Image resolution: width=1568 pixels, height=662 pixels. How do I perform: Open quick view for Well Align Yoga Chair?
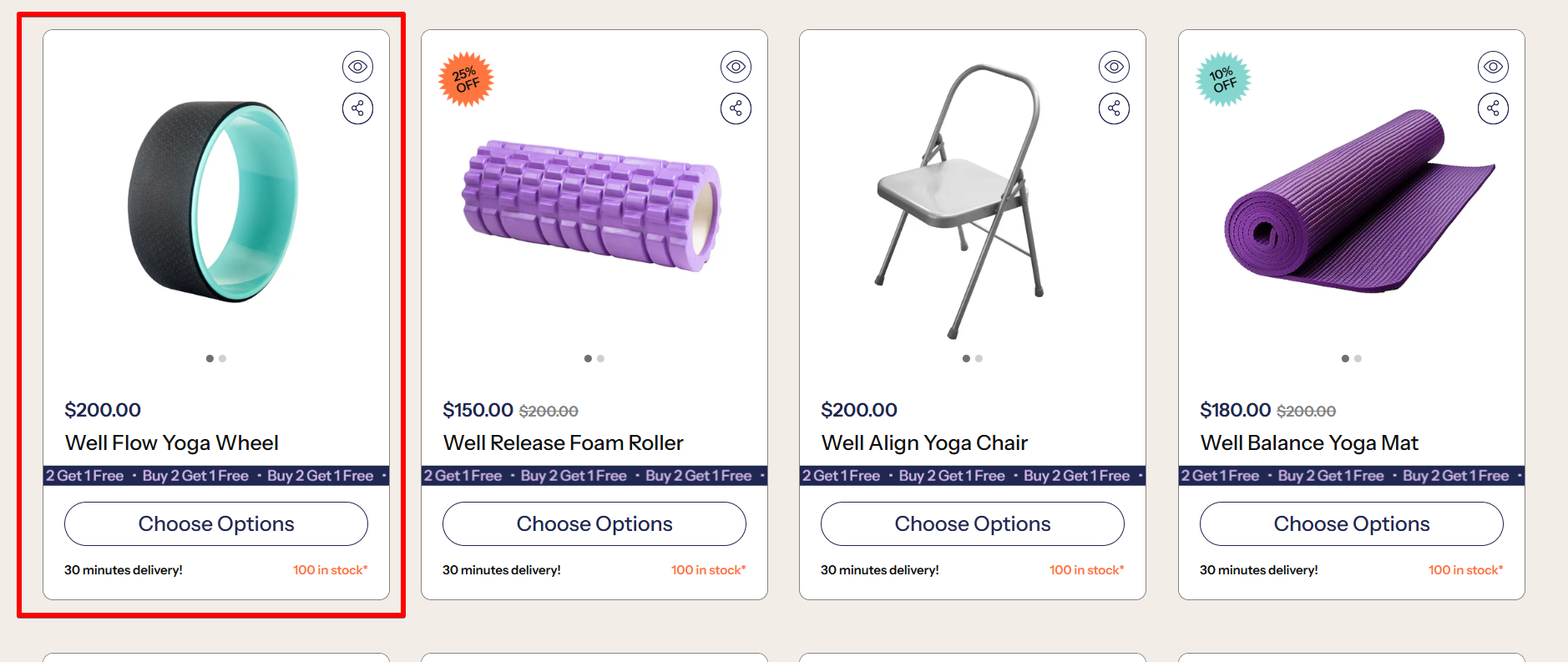pyautogui.click(x=1114, y=67)
